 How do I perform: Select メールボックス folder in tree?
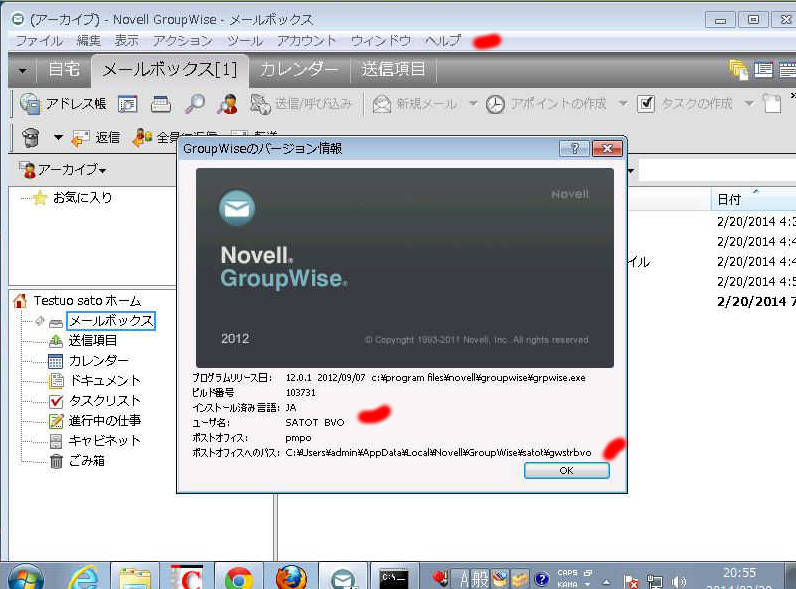pyautogui.click(x=111, y=321)
